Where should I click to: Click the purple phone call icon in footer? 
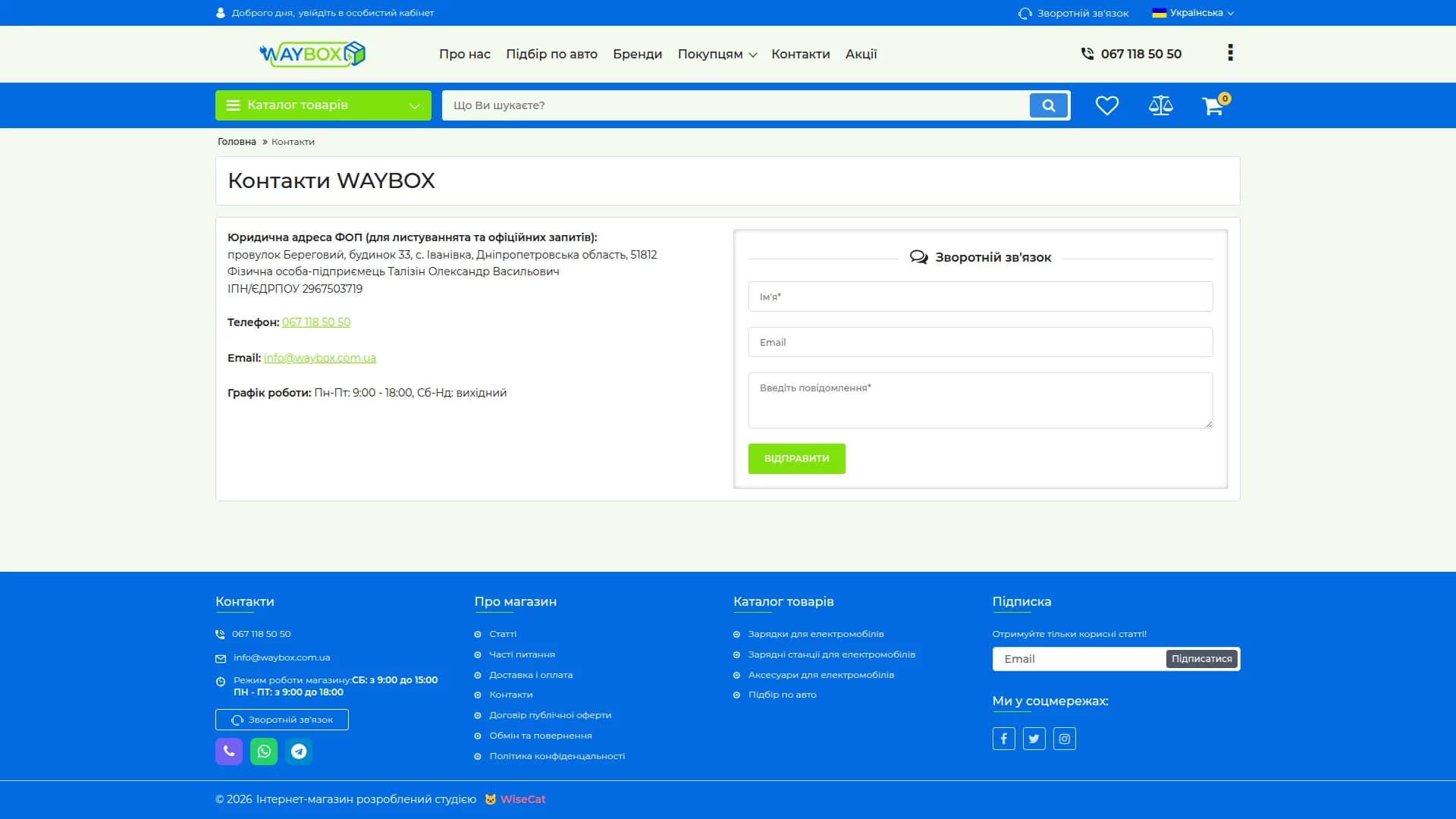(229, 752)
